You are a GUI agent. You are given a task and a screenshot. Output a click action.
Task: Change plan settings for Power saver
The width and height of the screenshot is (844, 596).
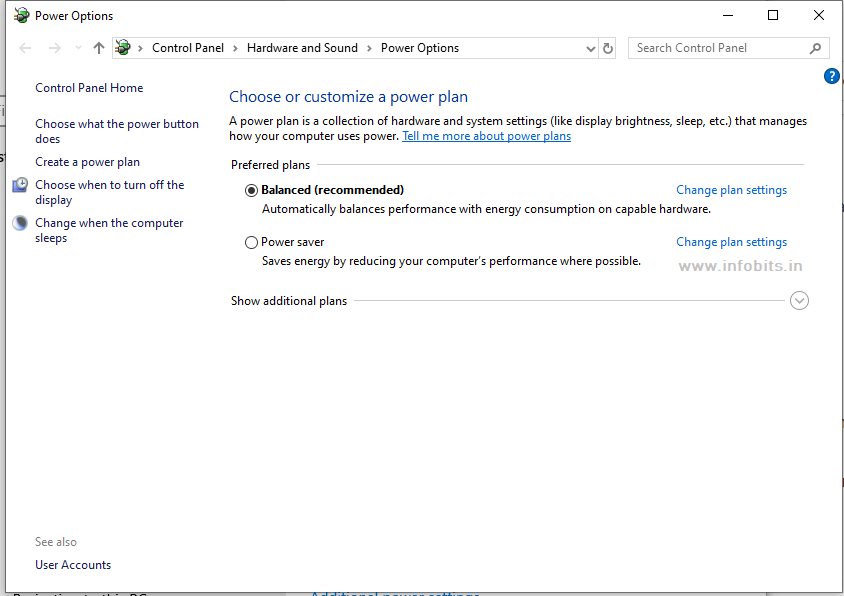point(732,242)
